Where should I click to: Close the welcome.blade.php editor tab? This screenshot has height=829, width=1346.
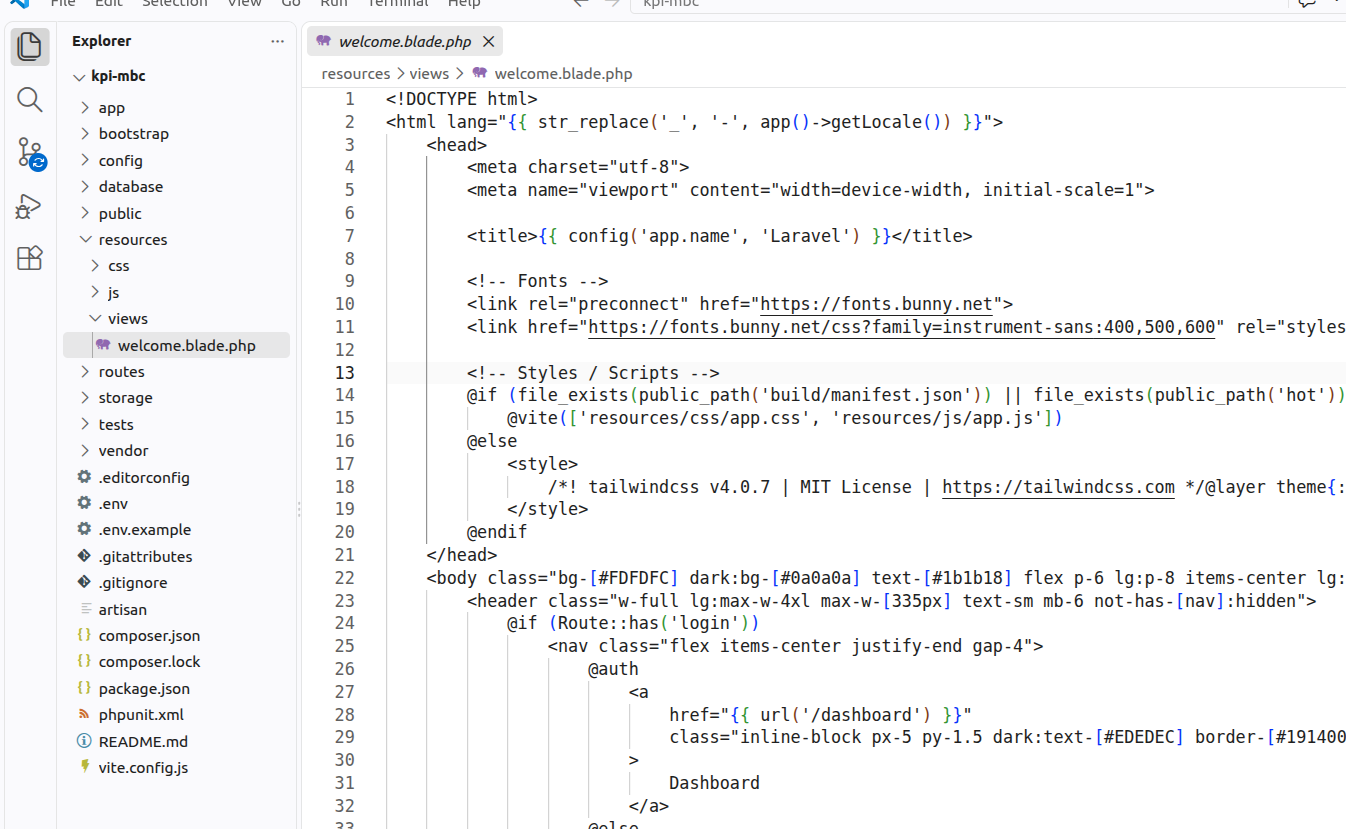(489, 42)
